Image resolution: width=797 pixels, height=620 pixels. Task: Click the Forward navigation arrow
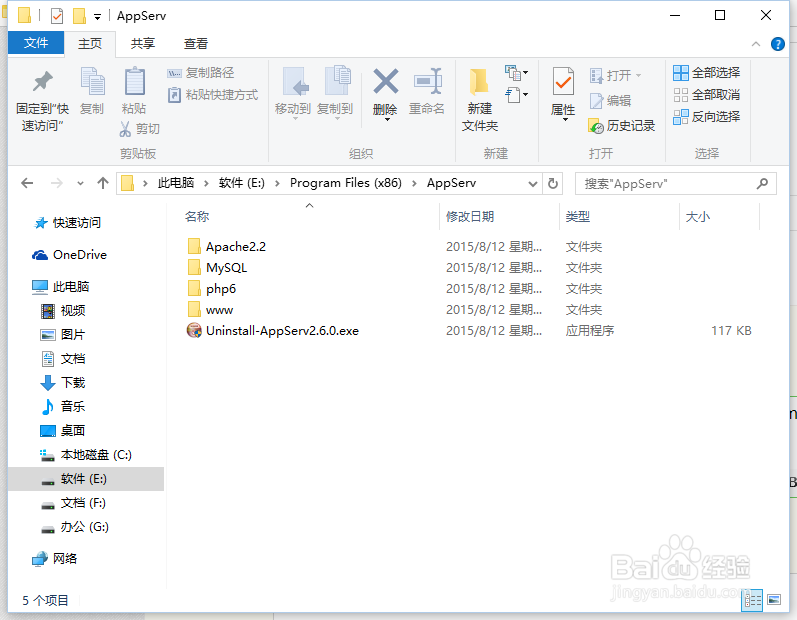tap(57, 183)
